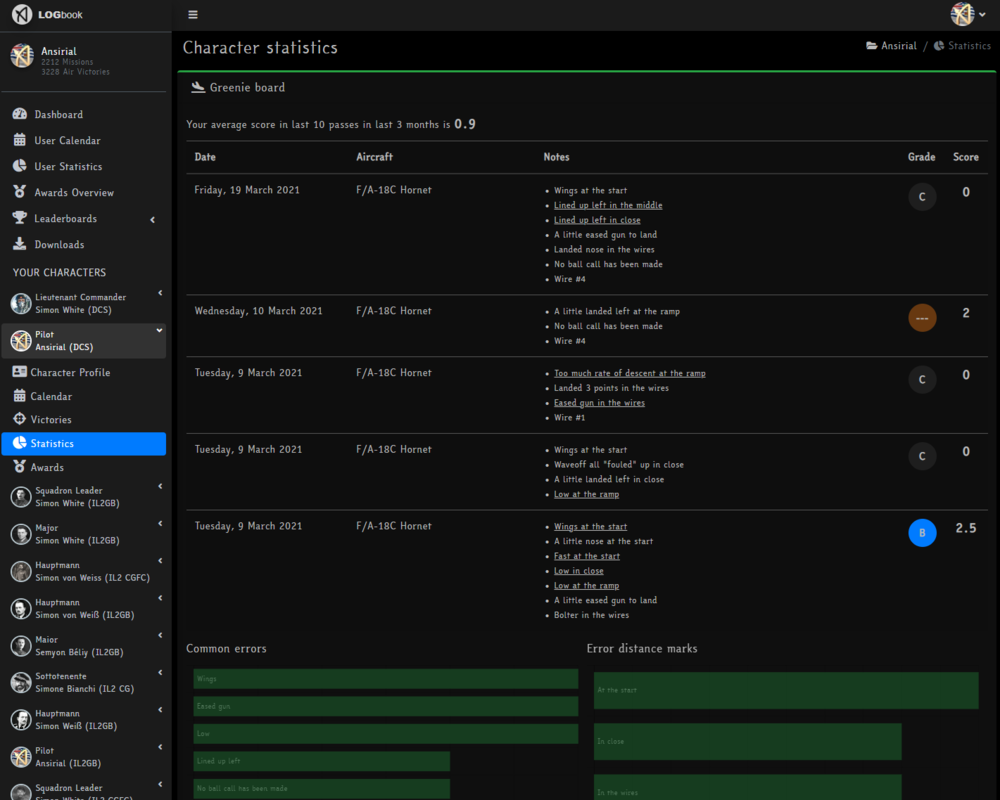Click the Victories crosshair icon
1000x800 pixels.
point(19,420)
